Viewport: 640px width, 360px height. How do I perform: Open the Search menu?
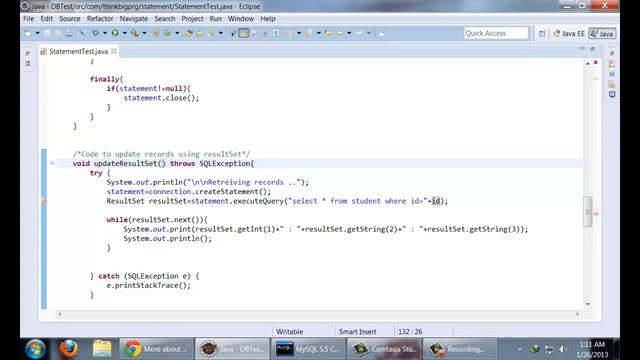pos(165,19)
